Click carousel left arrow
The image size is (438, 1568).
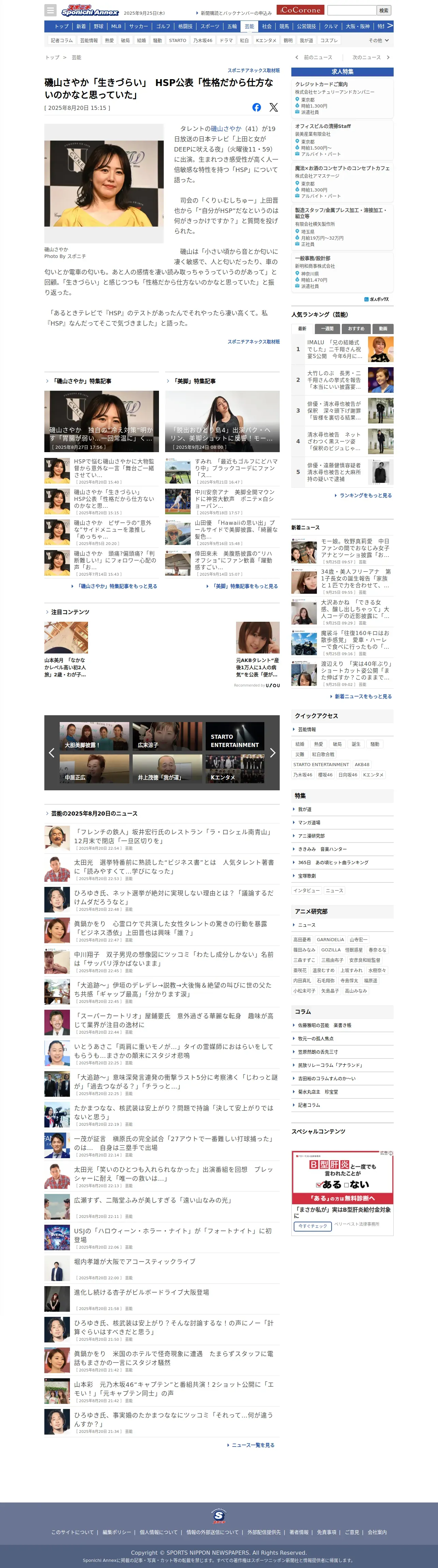[52, 753]
